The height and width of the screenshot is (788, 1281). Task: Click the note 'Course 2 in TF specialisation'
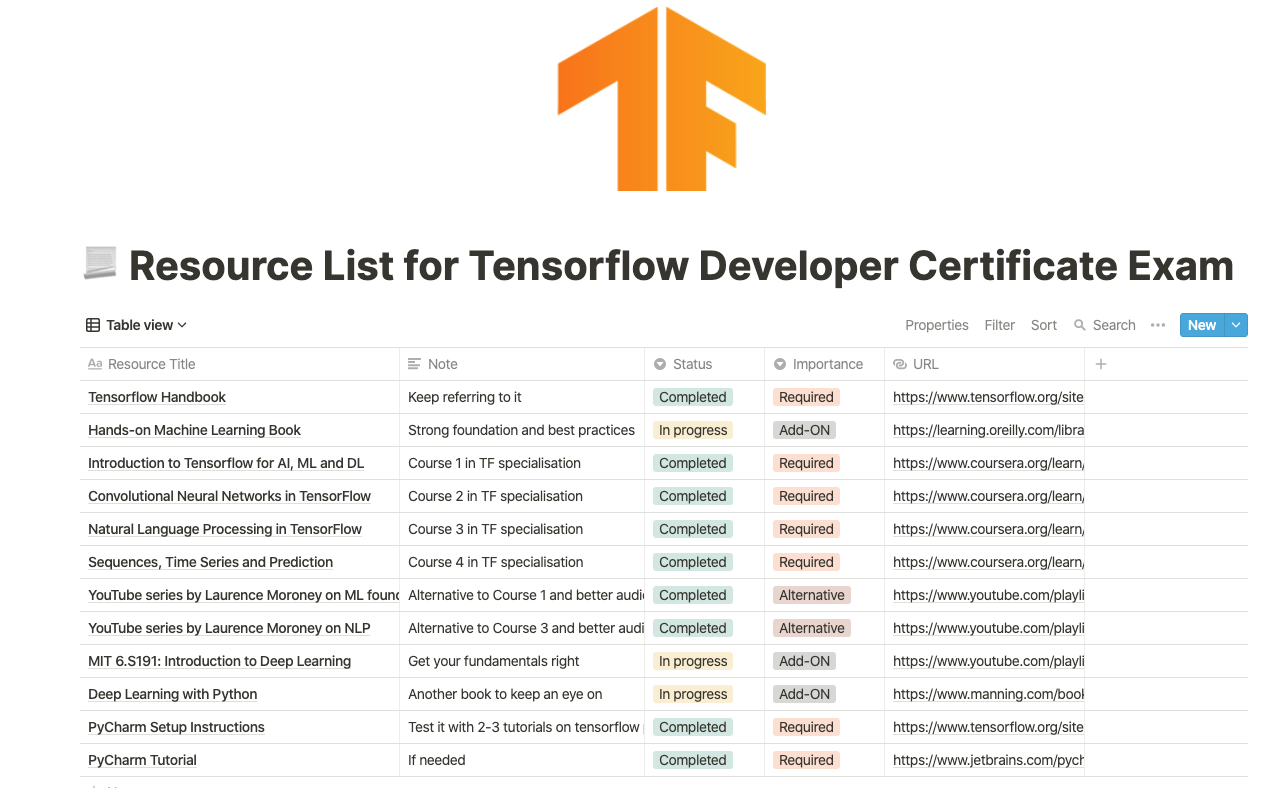click(x=494, y=496)
